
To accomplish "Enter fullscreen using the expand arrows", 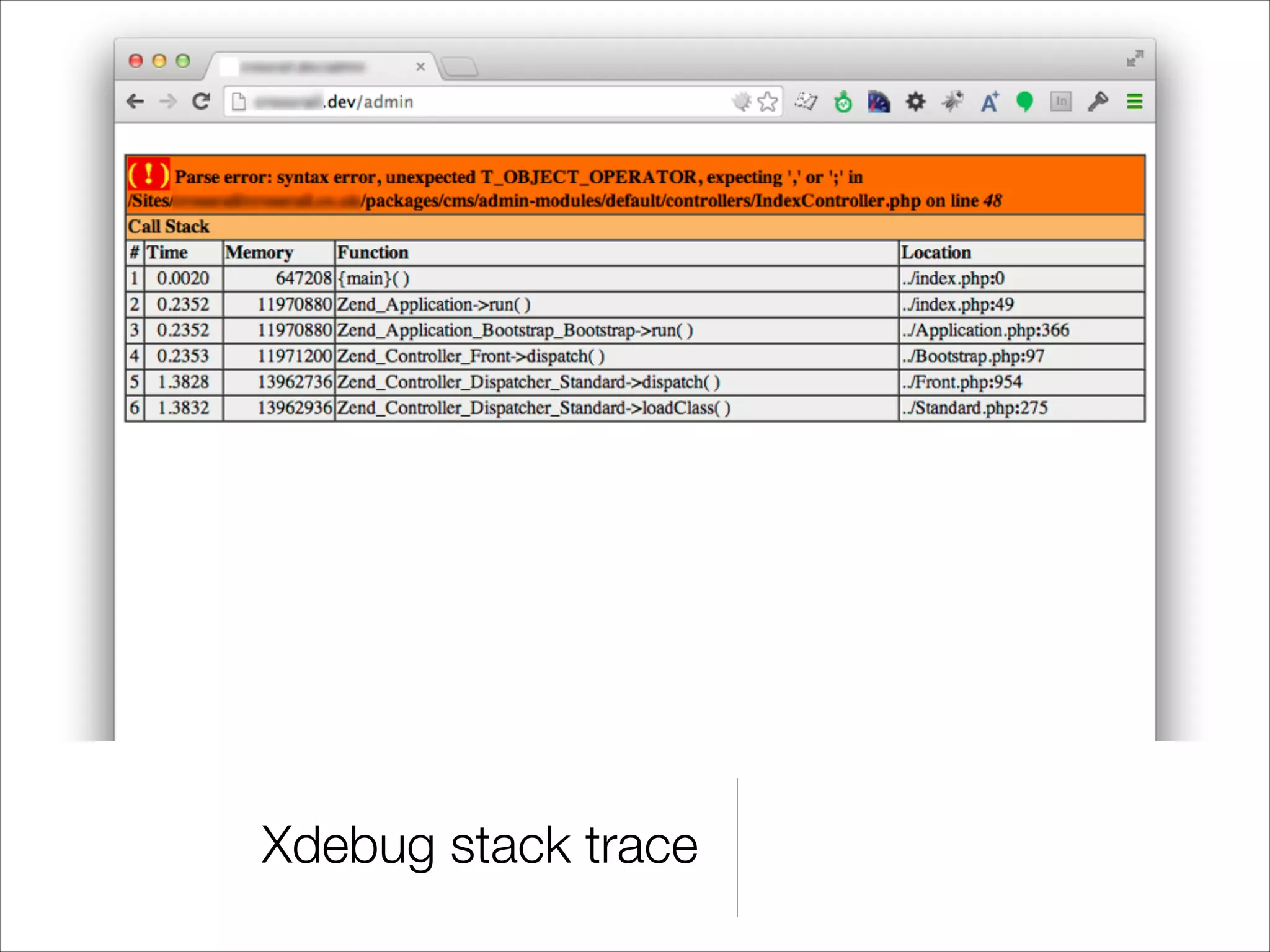I will click(x=1135, y=59).
